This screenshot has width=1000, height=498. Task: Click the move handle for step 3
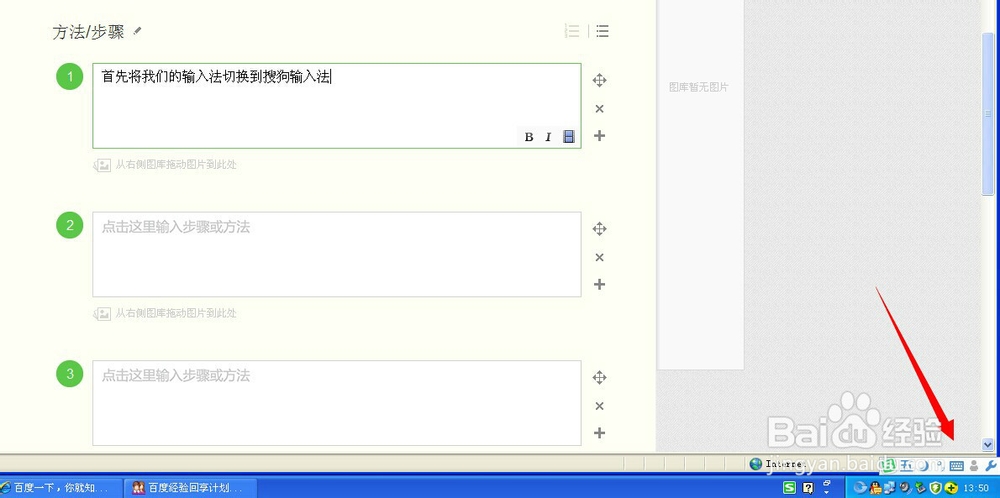[x=599, y=377]
